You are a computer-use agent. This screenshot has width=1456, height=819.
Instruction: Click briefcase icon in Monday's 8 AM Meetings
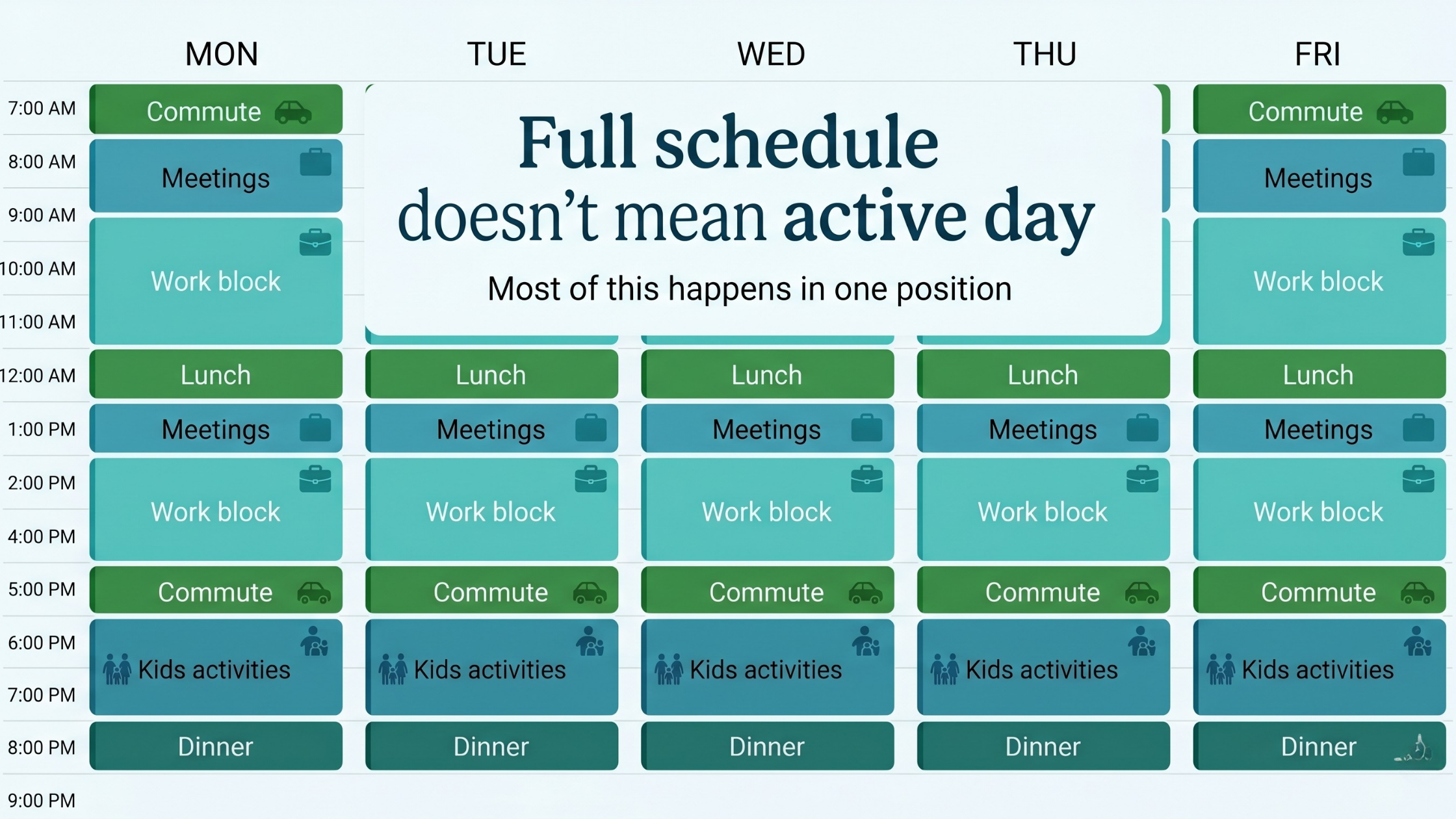pyautogui.click(x=316, y=162)
